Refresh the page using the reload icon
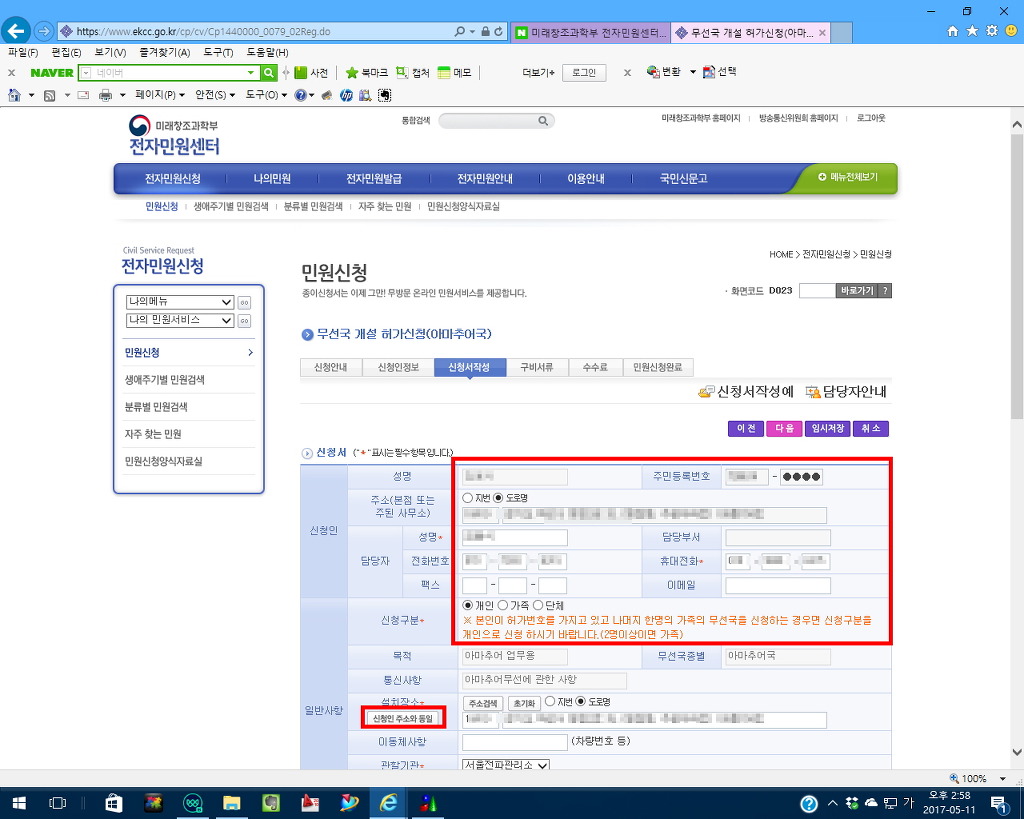 [499, 31]
